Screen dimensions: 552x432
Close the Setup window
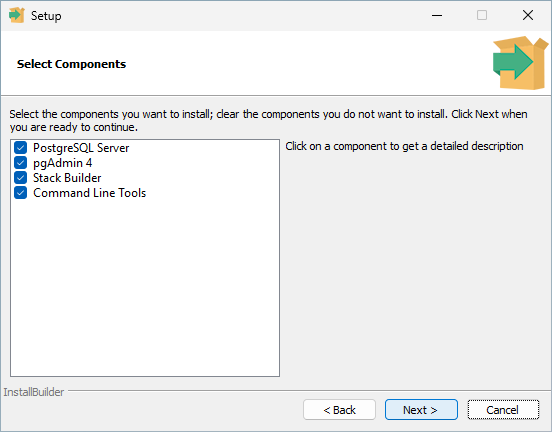click(x=528, y=15)
